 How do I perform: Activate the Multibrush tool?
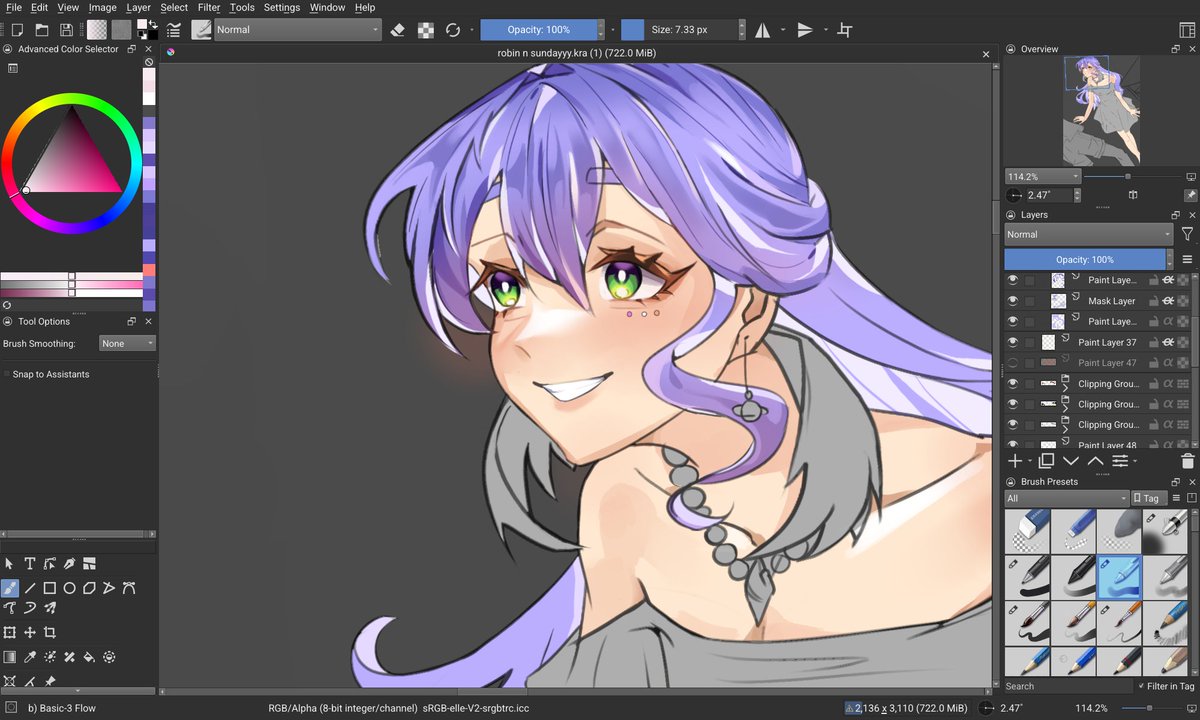tap(49, 608)
